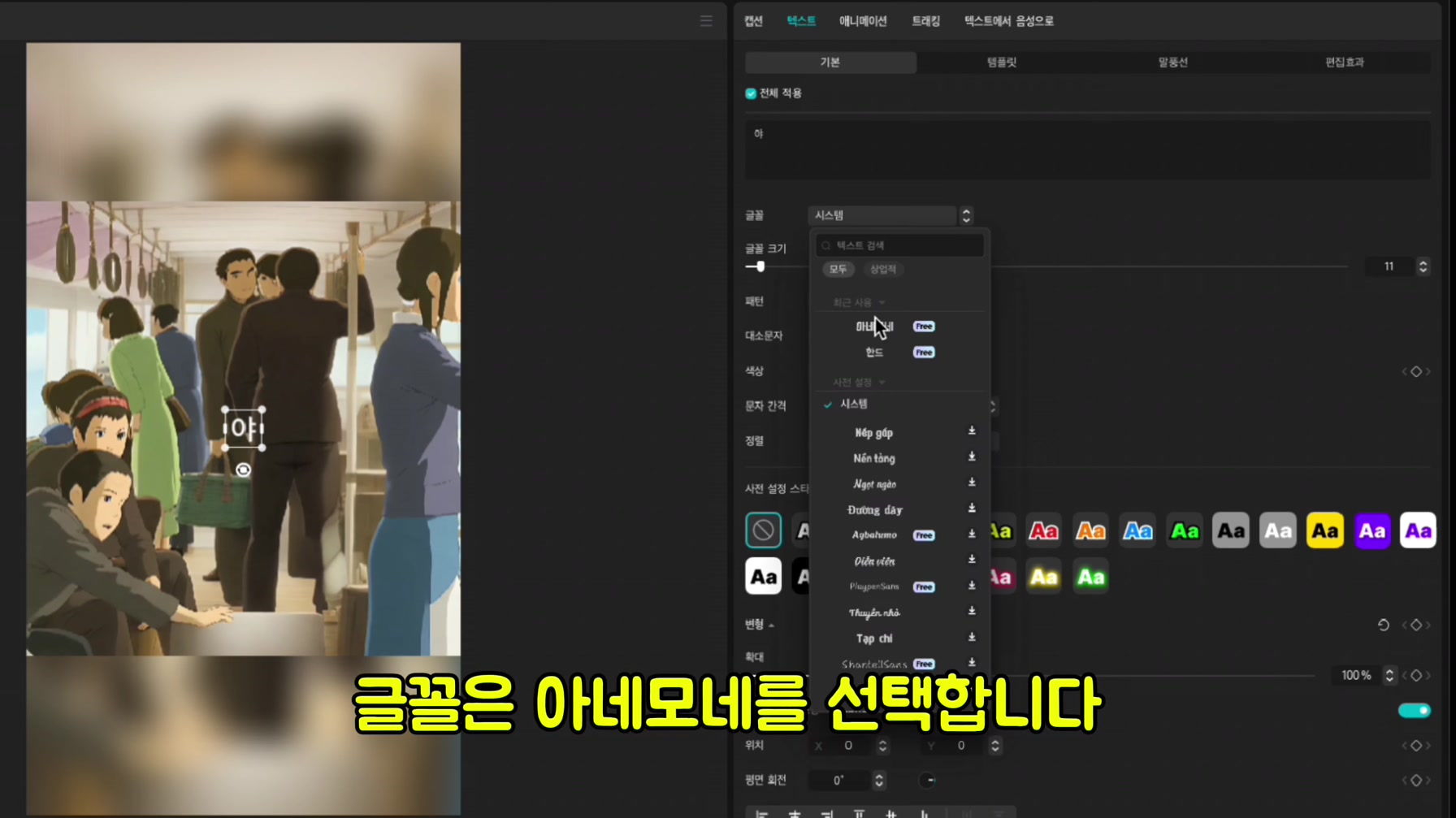The image size is (1456, 818).
Task: Choose the Tạp chí font entry
Action: click(874, 638)
